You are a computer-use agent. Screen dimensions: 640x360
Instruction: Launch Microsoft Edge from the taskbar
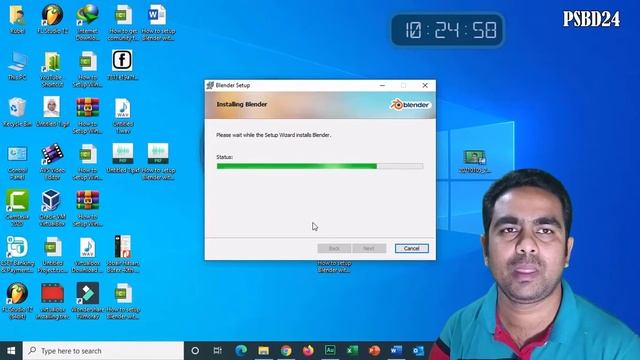(x=241, y=351)
